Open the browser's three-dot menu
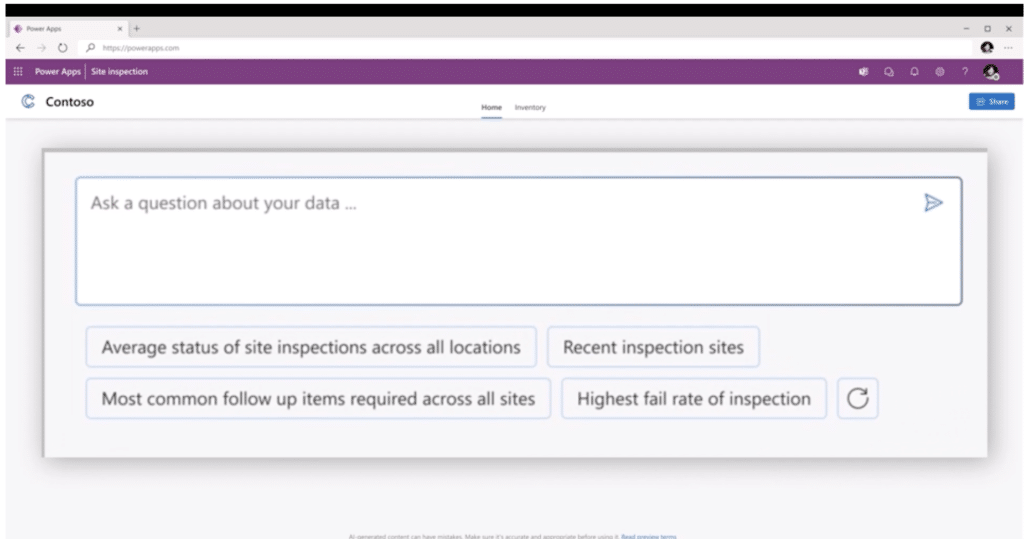Screen dimensions: 1024x539 (x=1008, y=47)
